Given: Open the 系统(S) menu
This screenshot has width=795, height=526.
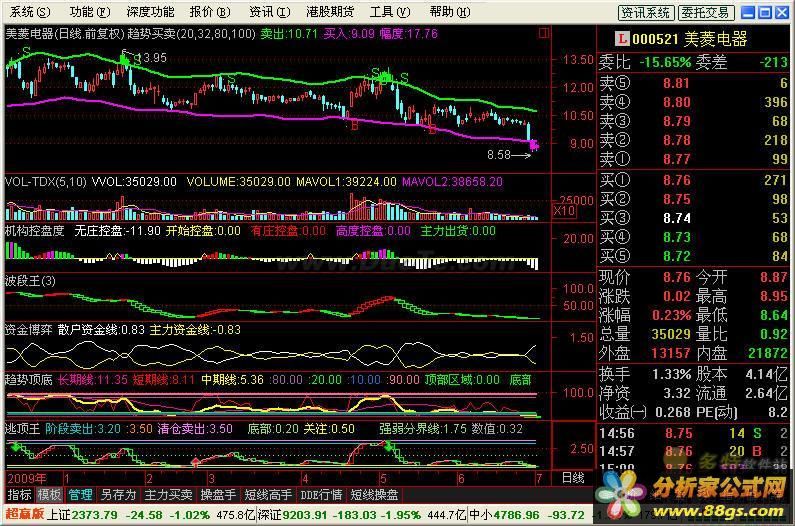Looking at the screenshot, I should pyautogui.click(x=30, y=12).
